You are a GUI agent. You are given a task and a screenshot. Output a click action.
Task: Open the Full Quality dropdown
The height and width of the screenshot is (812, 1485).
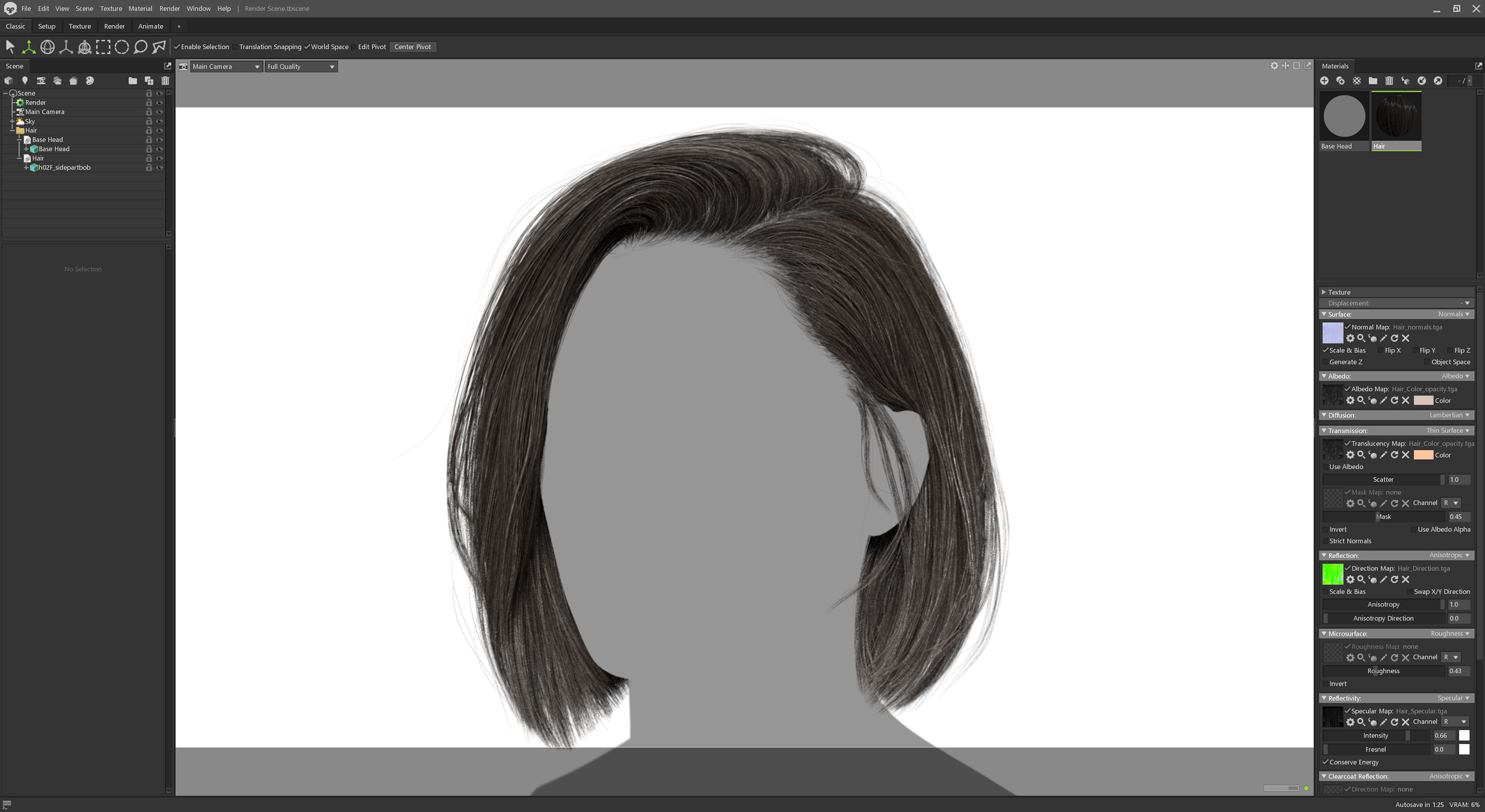point(301,67)
